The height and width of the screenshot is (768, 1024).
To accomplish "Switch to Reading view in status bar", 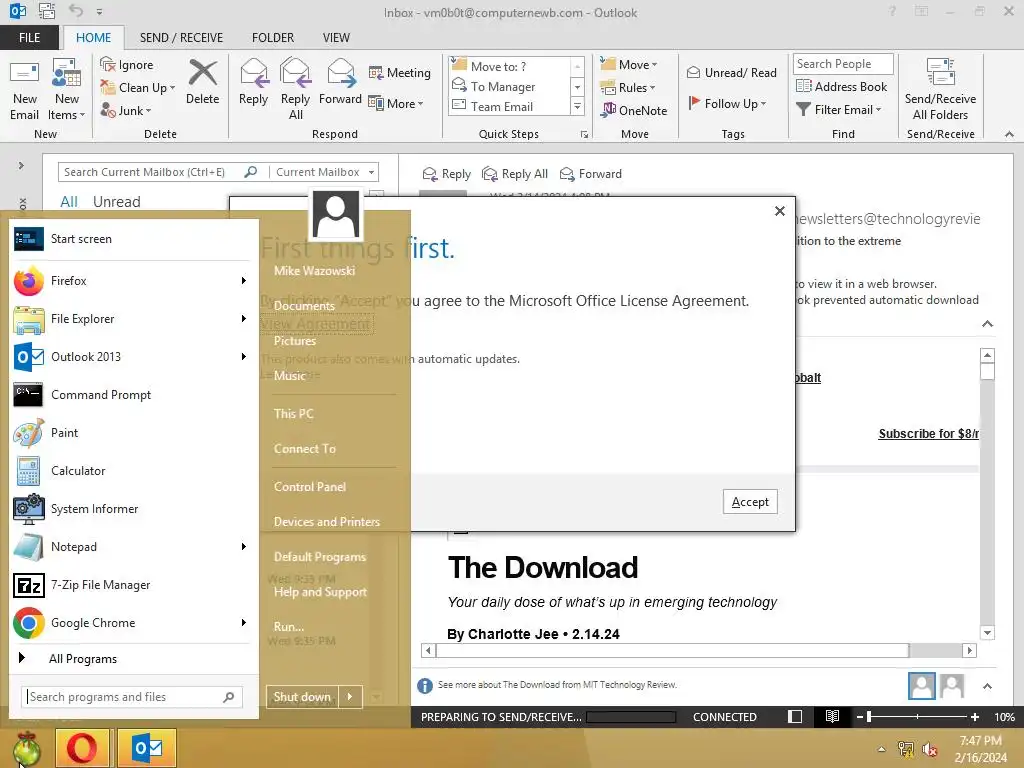I will tap(832, 717).
